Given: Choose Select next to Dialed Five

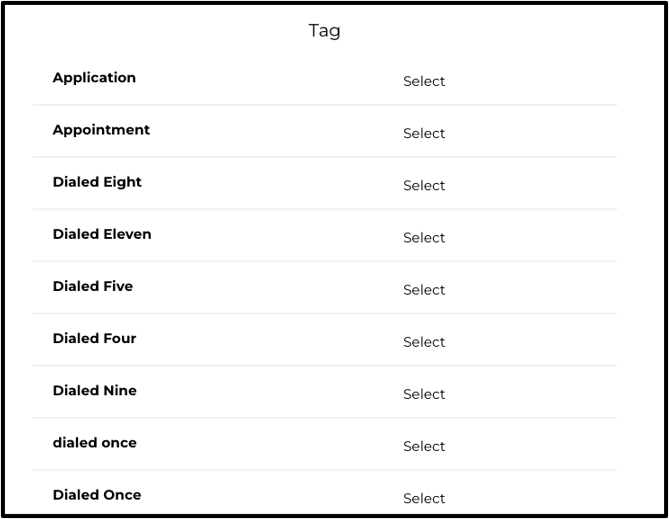Looking at the screenshot, I should coord(424,289).
